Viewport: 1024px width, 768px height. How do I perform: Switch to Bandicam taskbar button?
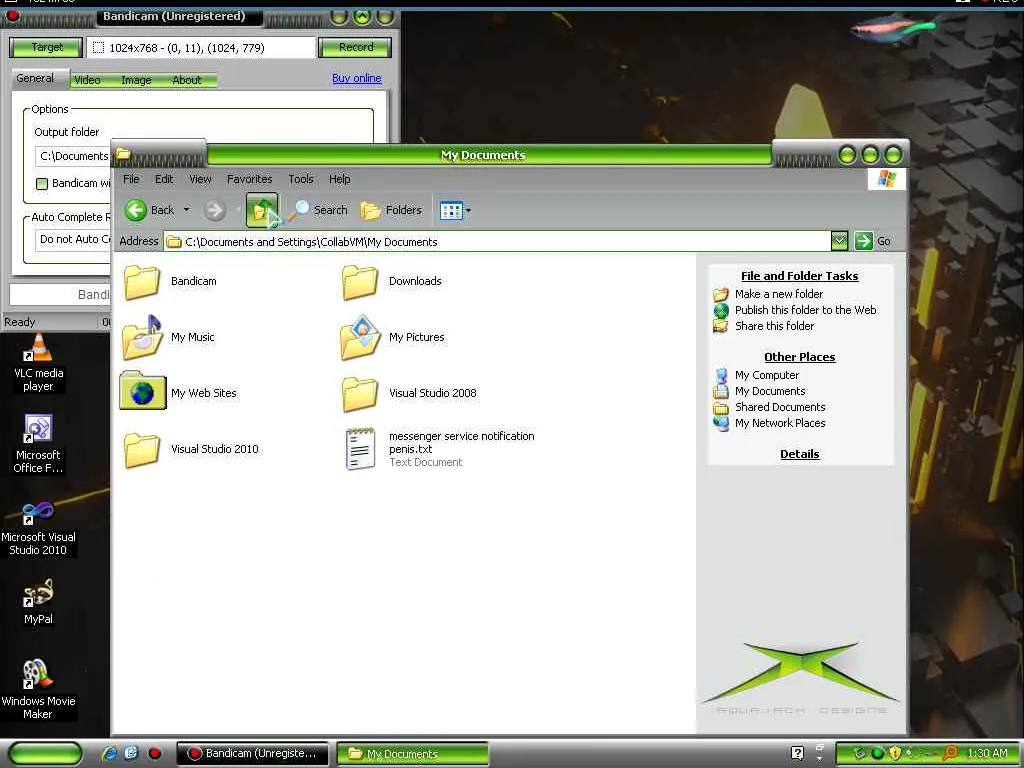[x=251, y=754]
